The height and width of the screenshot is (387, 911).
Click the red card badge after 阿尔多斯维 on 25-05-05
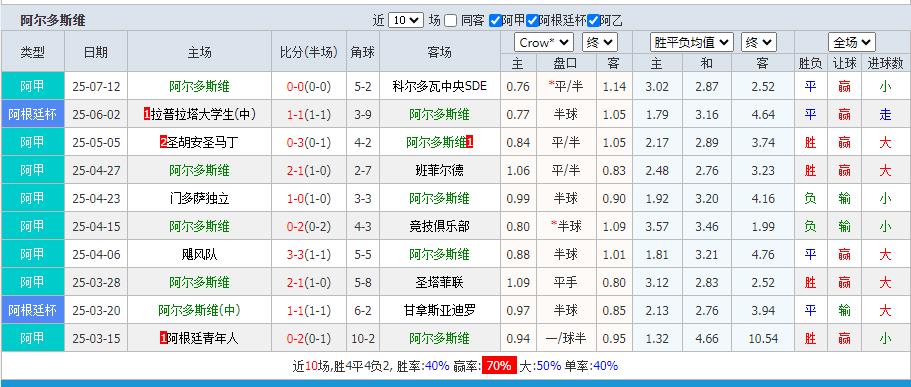[469, 142]
